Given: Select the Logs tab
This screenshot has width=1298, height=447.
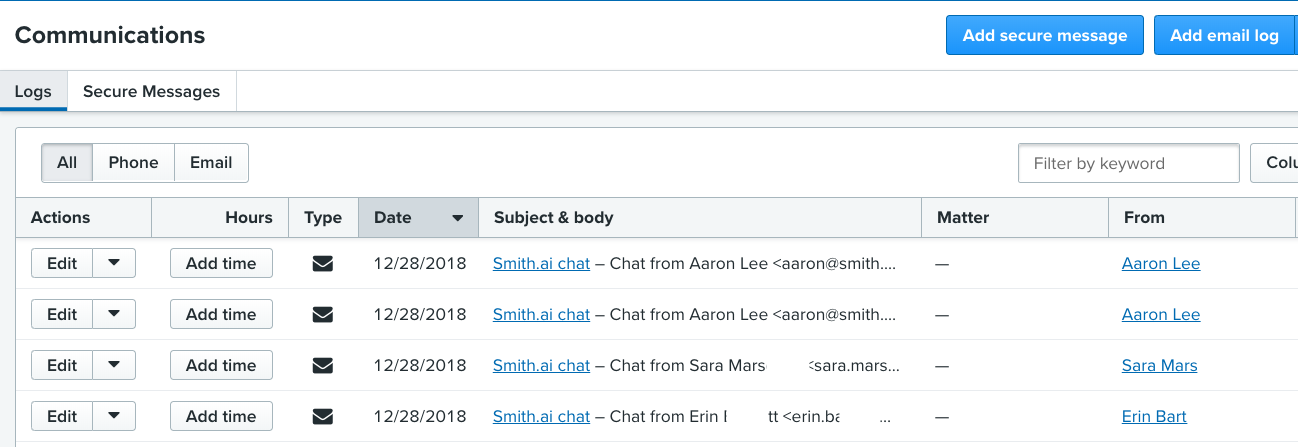Looking at the screenshot, I should point(33,92).
